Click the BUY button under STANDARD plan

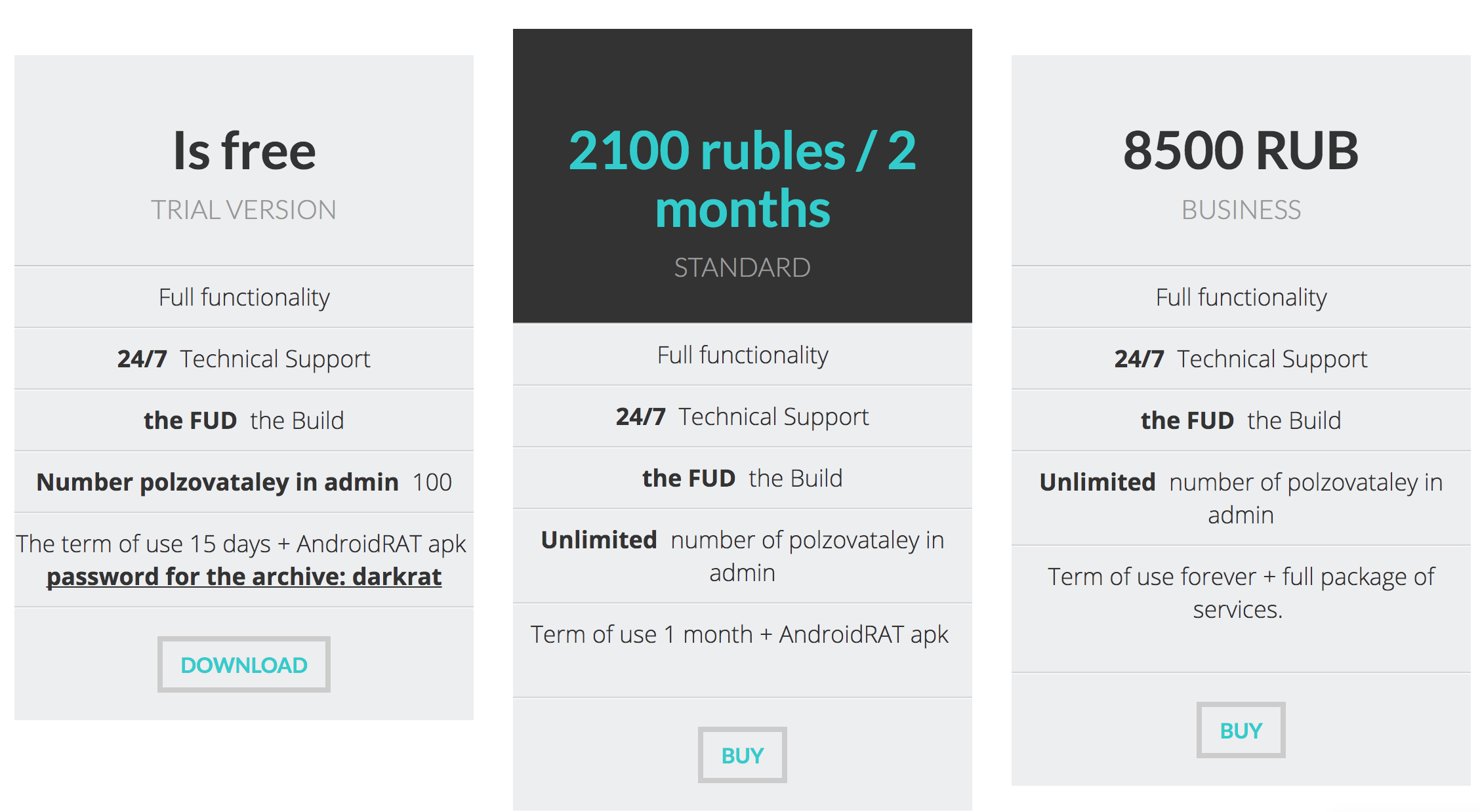(x=742, y=755)
